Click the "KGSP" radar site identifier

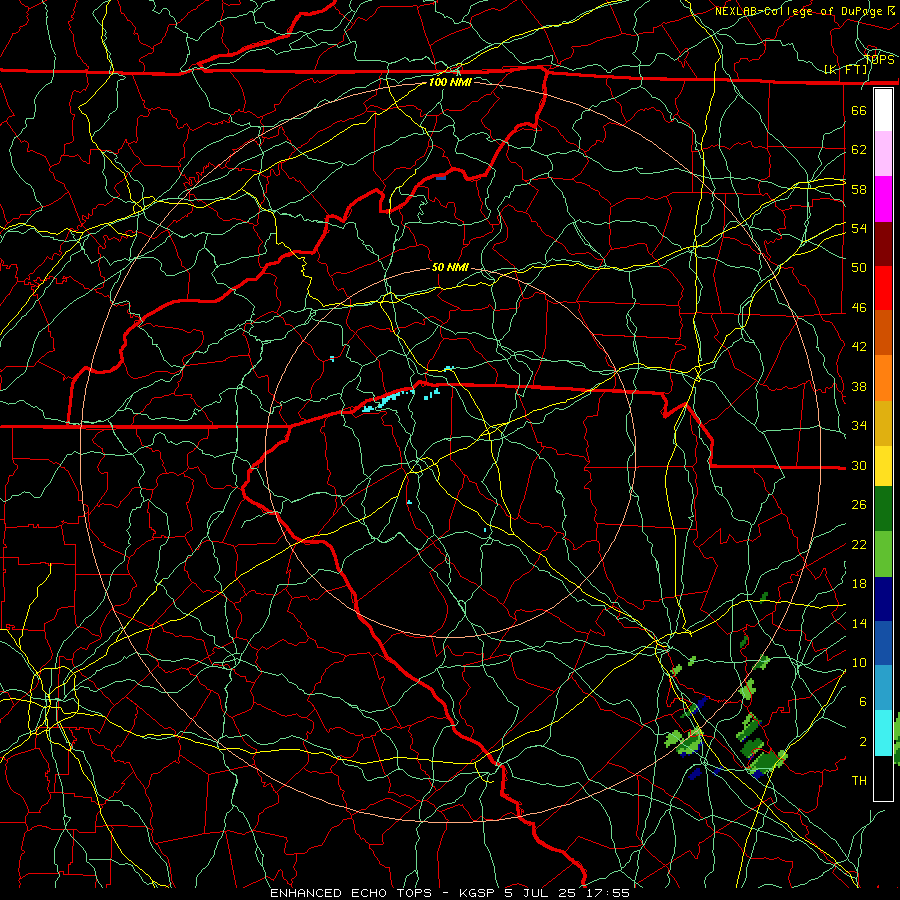[478, 893]
